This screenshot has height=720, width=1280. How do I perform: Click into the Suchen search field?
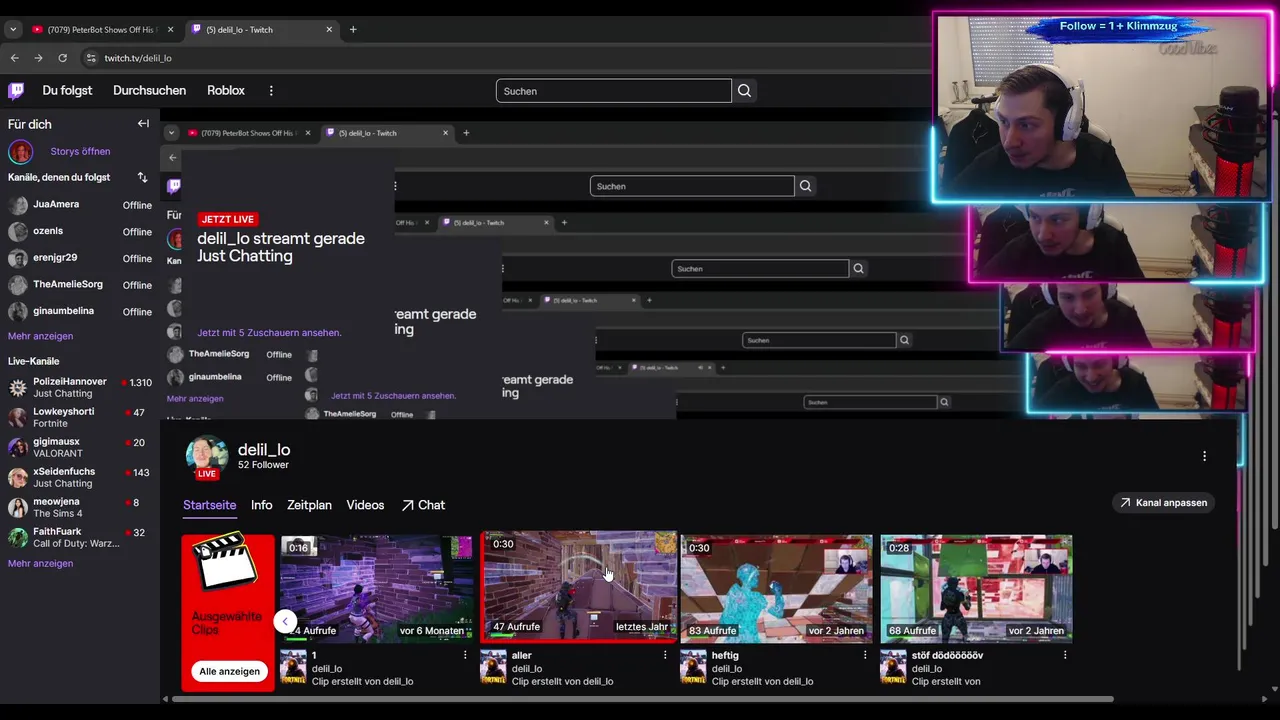pos(613,91)
